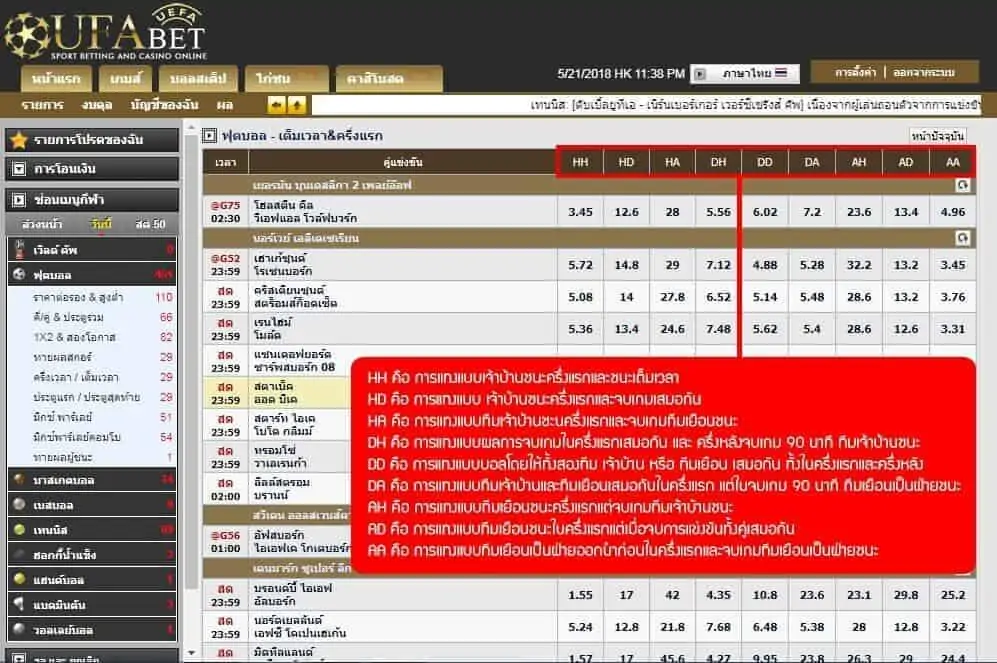Open เทนนิส via its green ball icon
The height and width of the screenshot is (663, 997).
click(20, 530)
